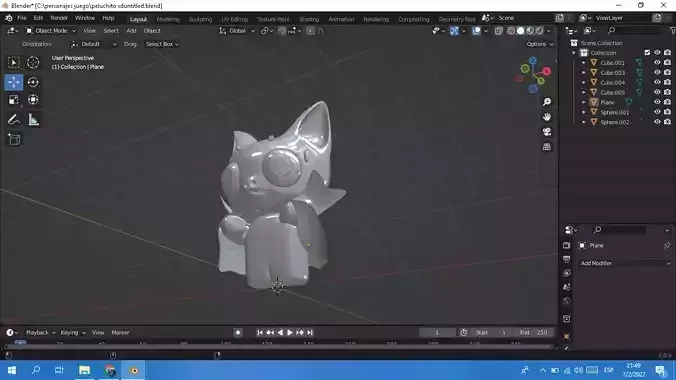This screenshot has height=380, width=676.
Task: Collapse the Collection tree item
Action: coord(574,53)
